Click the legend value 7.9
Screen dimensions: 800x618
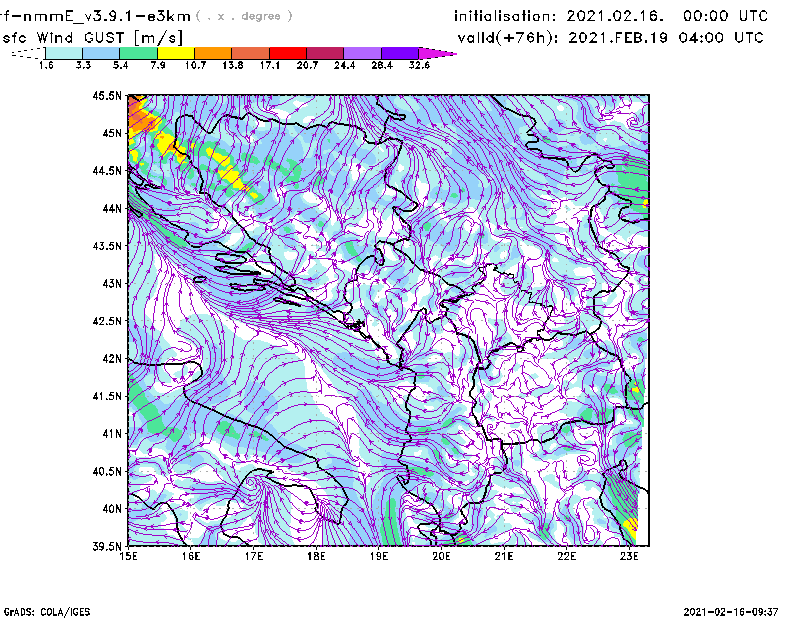pyautogui.click(x=158, y=65)
